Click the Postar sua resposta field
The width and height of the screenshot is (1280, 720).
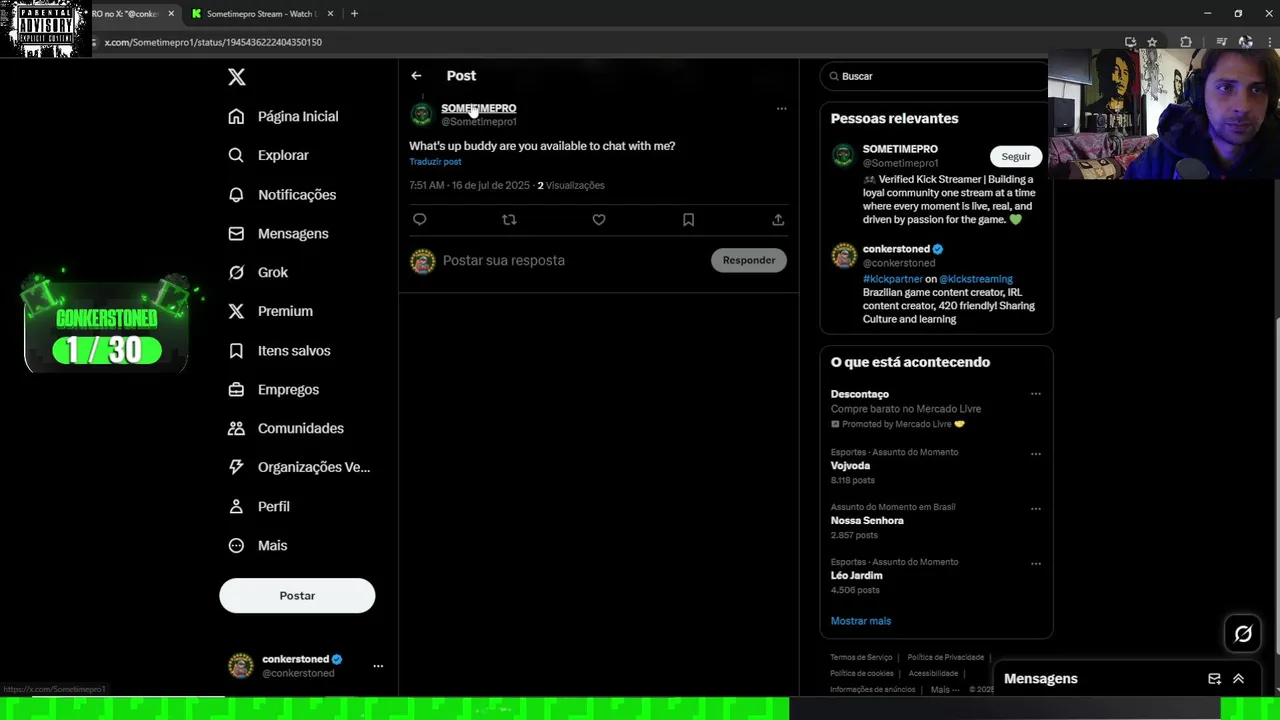[x=570, y=260]
